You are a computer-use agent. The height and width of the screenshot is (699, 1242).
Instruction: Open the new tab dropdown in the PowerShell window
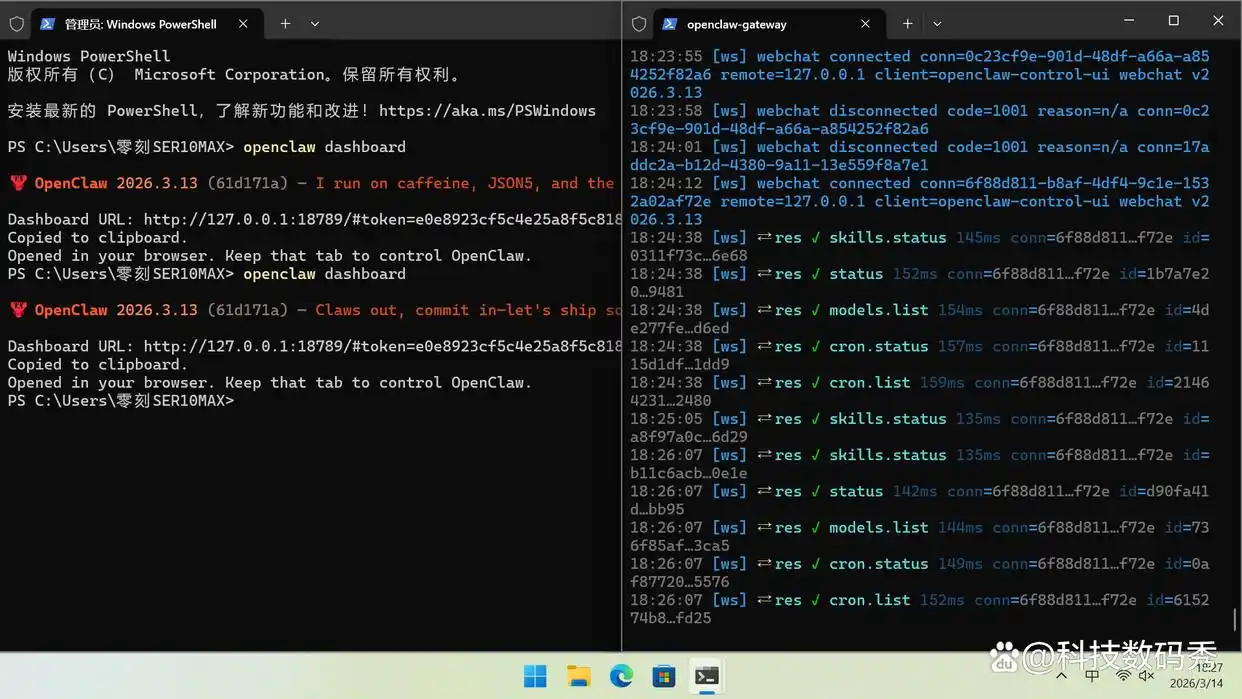[x=314, y=23]
